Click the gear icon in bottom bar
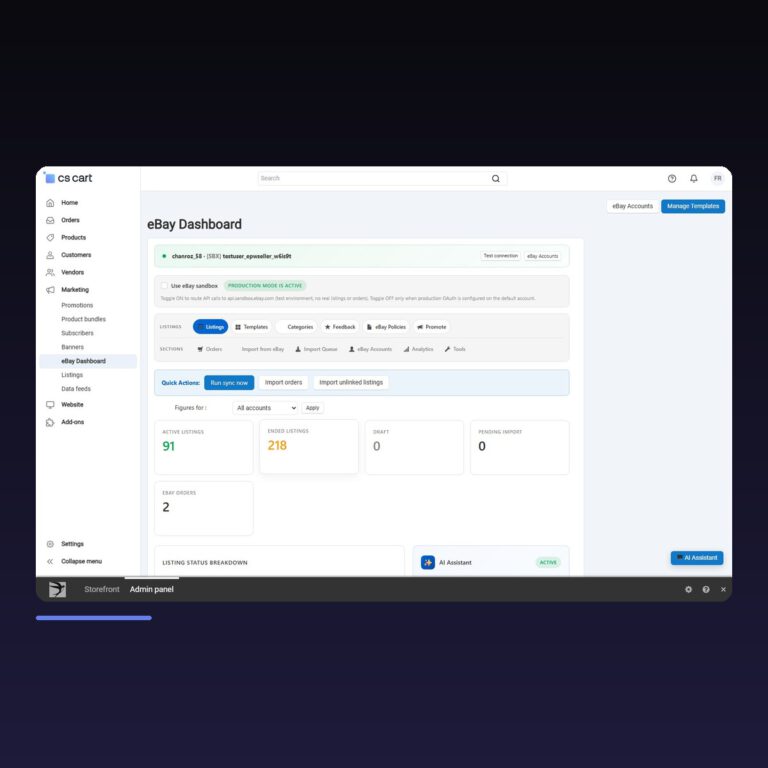The height and width of the screenshot is (768, 768). click(x=689, y=590)
